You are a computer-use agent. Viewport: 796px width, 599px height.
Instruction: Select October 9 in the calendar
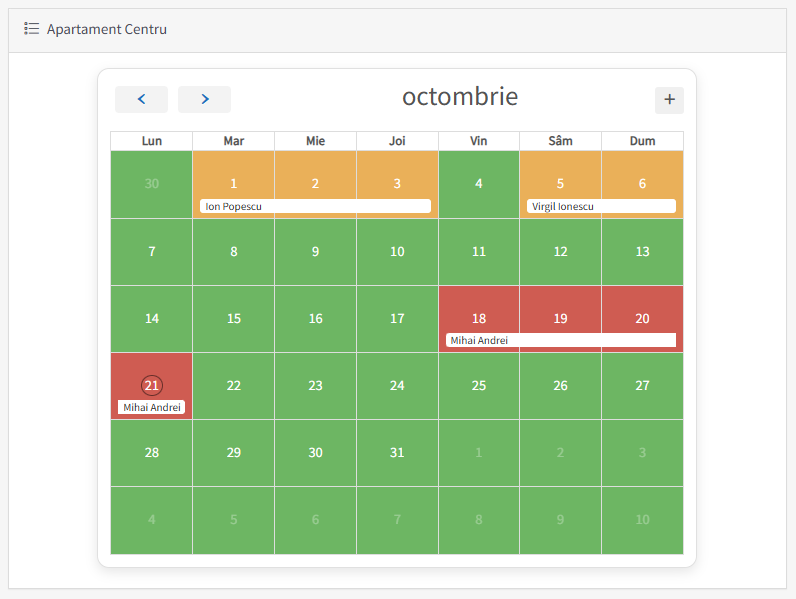coord(315,252)
